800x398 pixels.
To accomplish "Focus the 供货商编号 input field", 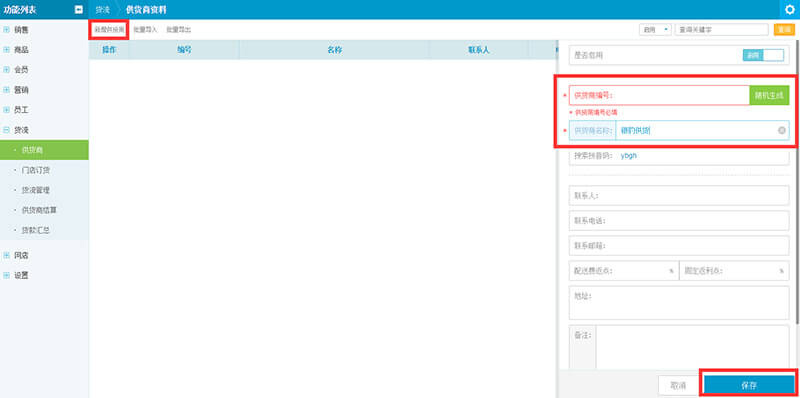I will 659,95.
